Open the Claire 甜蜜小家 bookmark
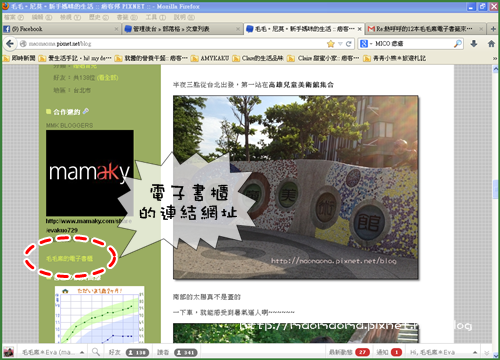The height and width of the screenshot is (360, 500). [323, 58]
